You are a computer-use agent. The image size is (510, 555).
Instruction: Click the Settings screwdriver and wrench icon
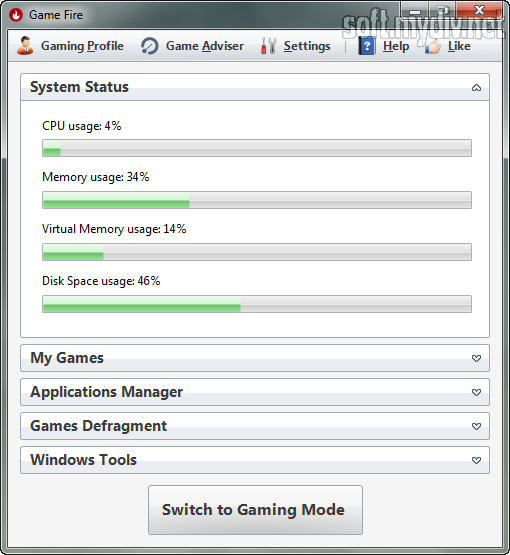click(269, 46)
